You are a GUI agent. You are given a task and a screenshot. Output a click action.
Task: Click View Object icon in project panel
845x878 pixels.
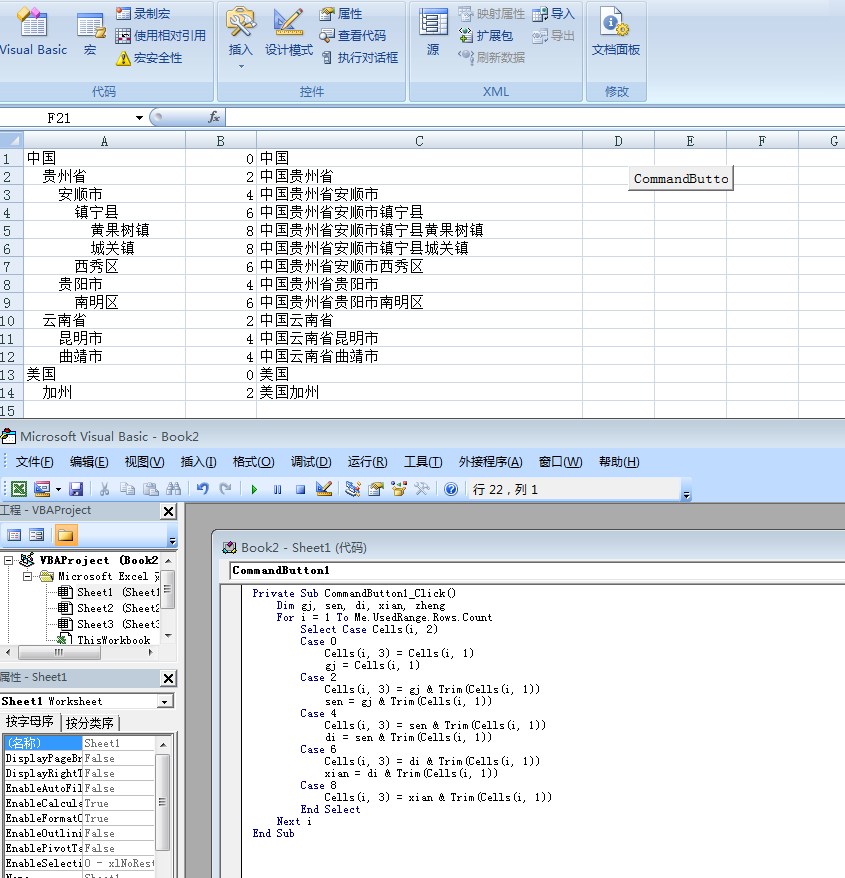pyautogui.click(x=36, y=535)
